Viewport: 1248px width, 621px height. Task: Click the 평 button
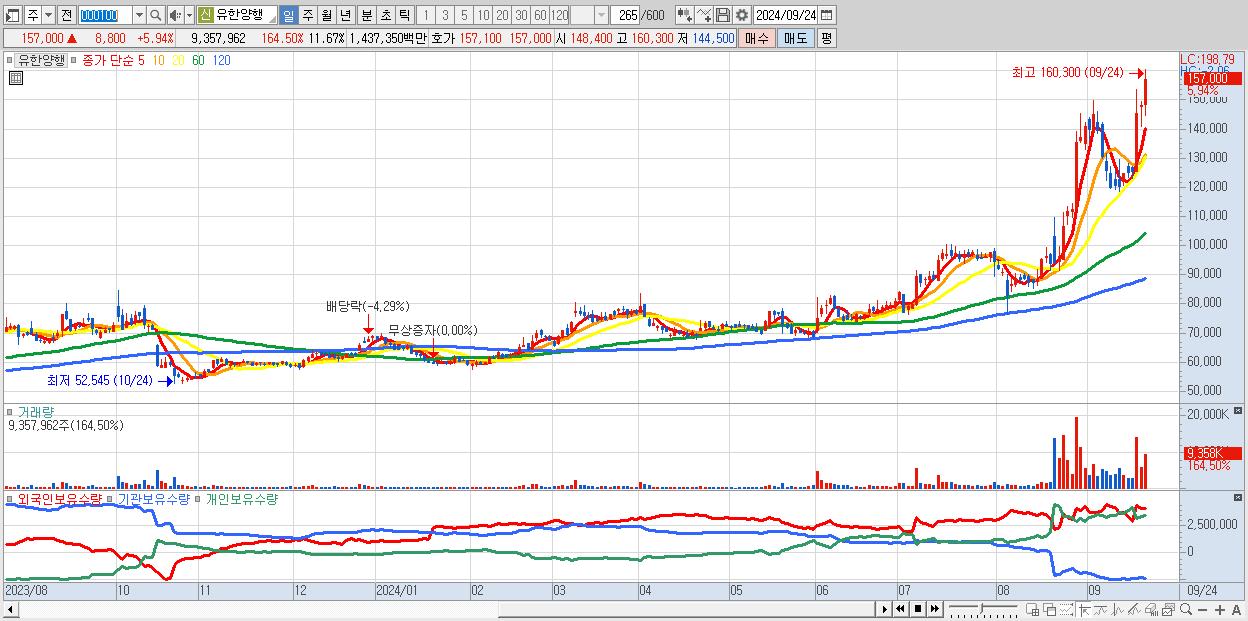pyautogui.click(x=826, y=38)
